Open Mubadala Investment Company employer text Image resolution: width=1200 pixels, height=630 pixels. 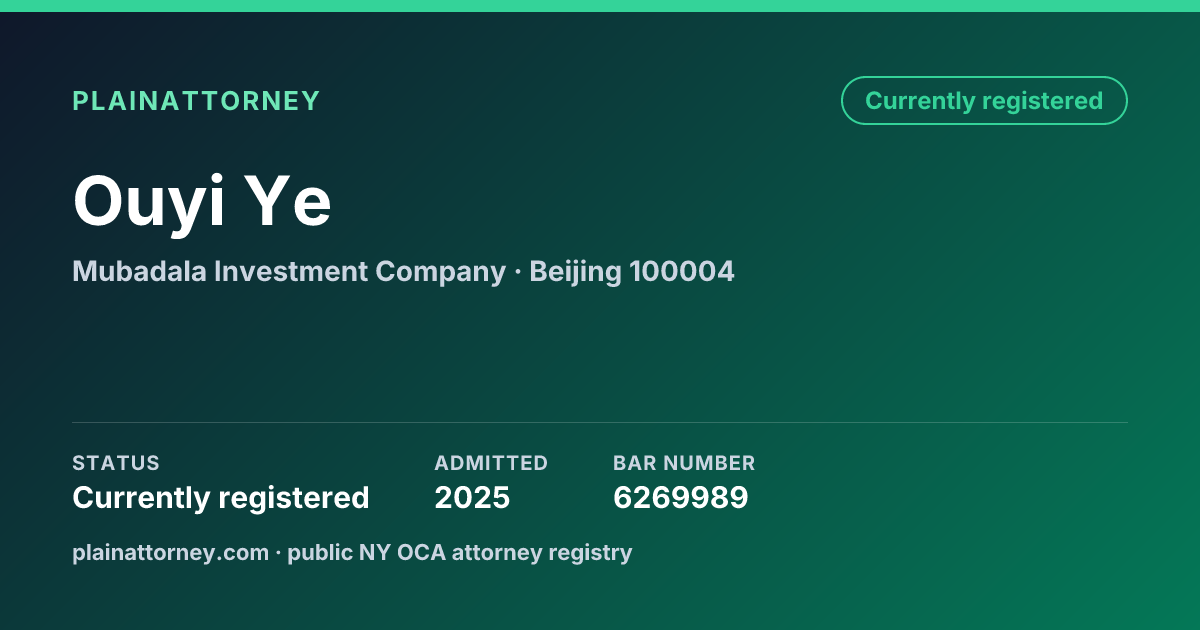click(289, 271)
